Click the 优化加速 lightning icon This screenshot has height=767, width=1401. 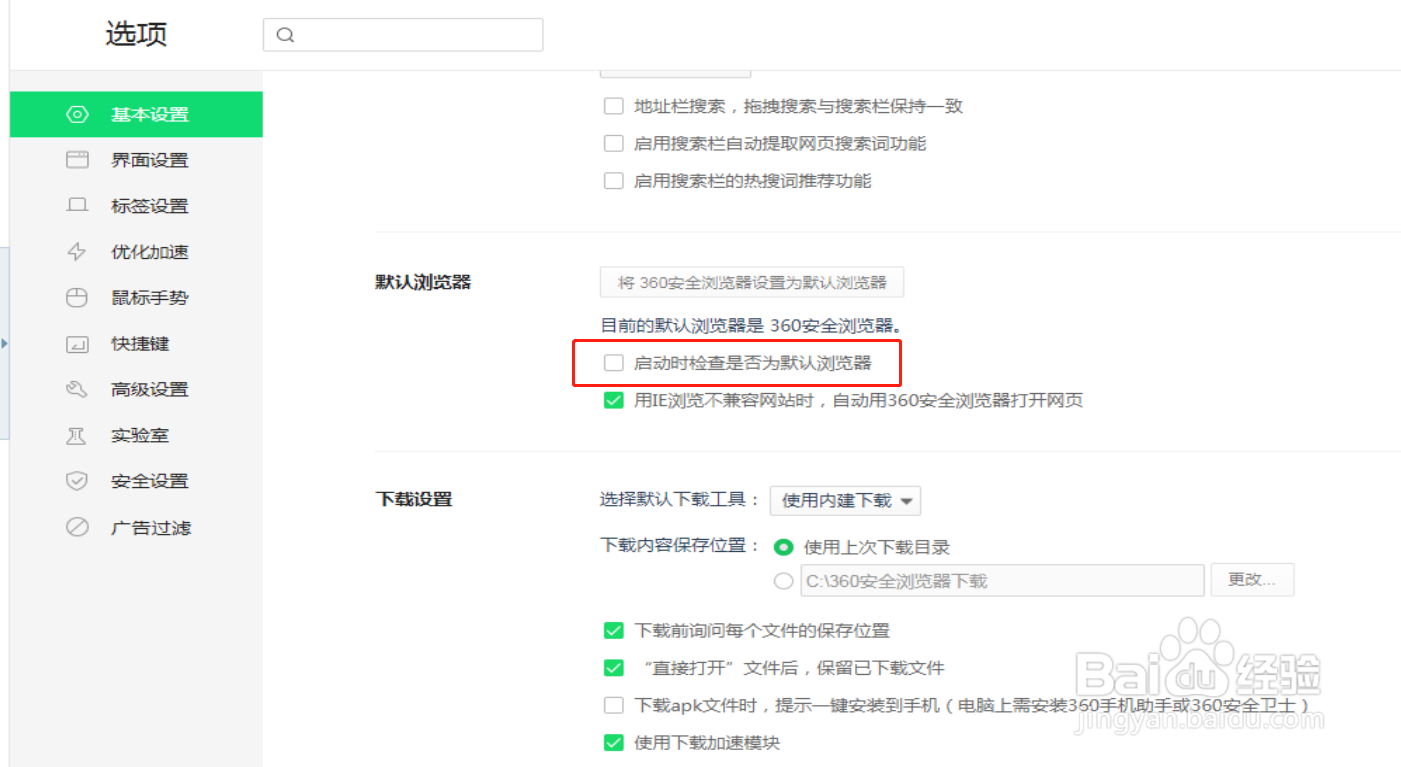click(x=77, y=252)
